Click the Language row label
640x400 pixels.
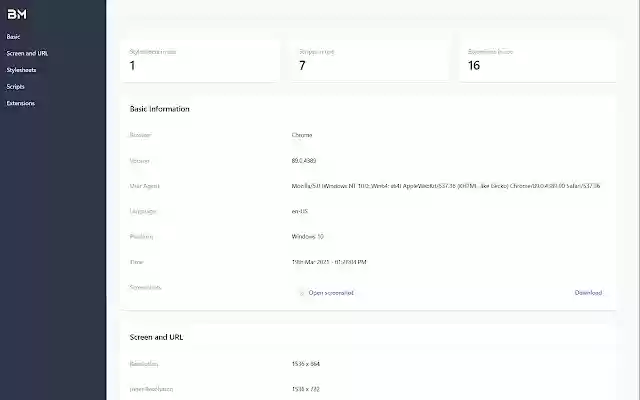coord(143,211)
